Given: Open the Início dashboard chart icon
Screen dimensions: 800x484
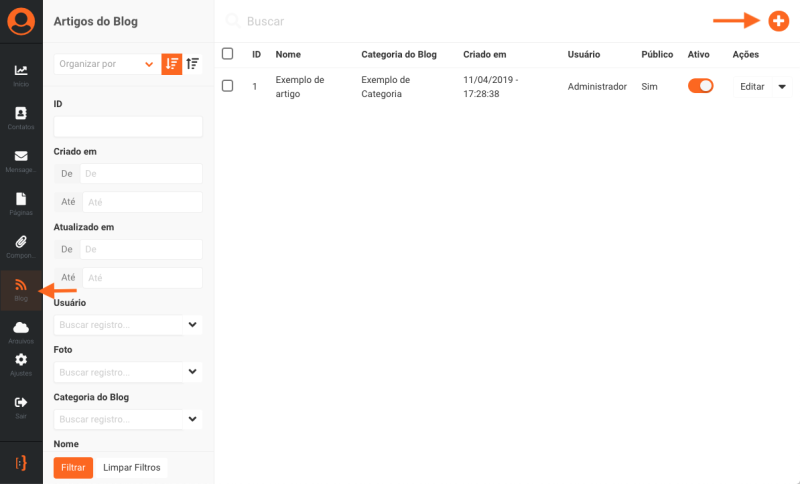Looking at the screenshot, I should (x=21, y=72).
